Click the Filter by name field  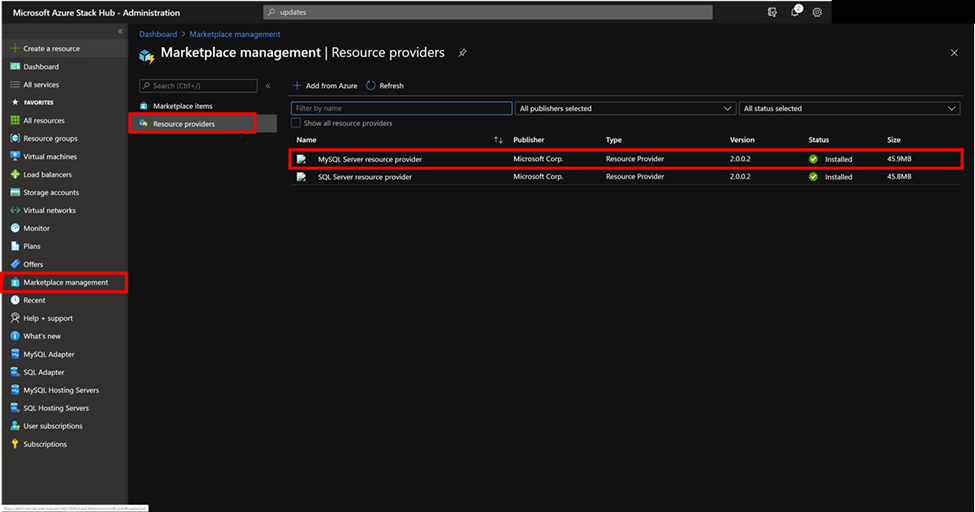tap(401, 108)
